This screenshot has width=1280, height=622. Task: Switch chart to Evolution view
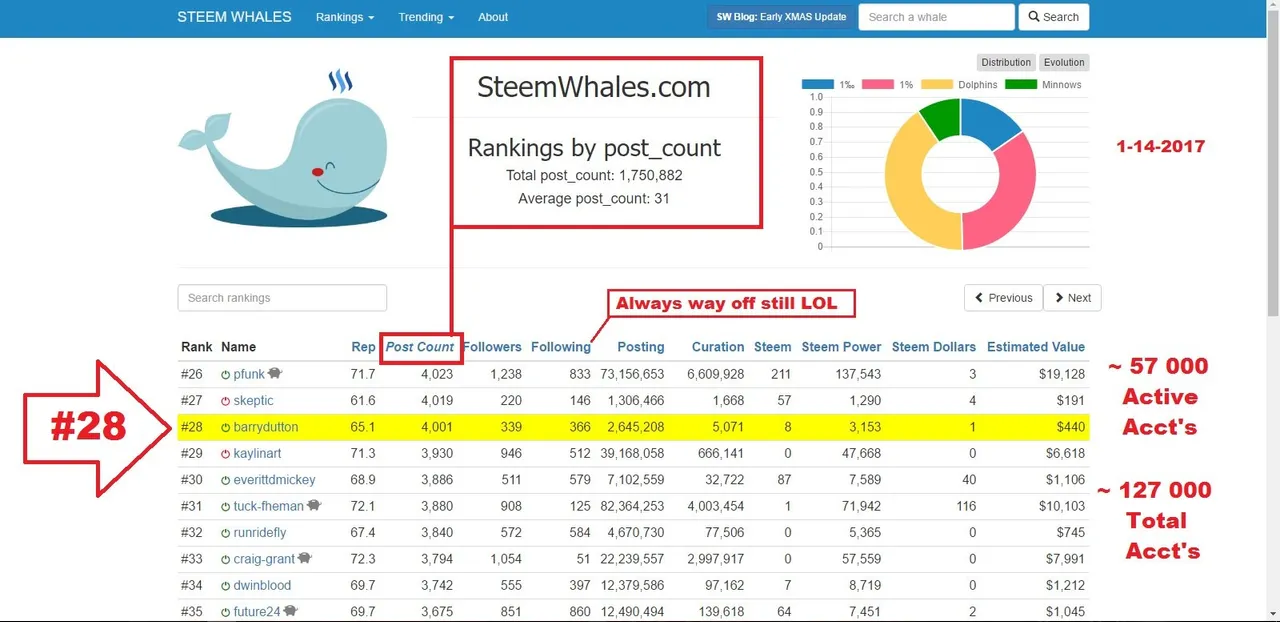pyautogui.click(x=1064, y=62)
